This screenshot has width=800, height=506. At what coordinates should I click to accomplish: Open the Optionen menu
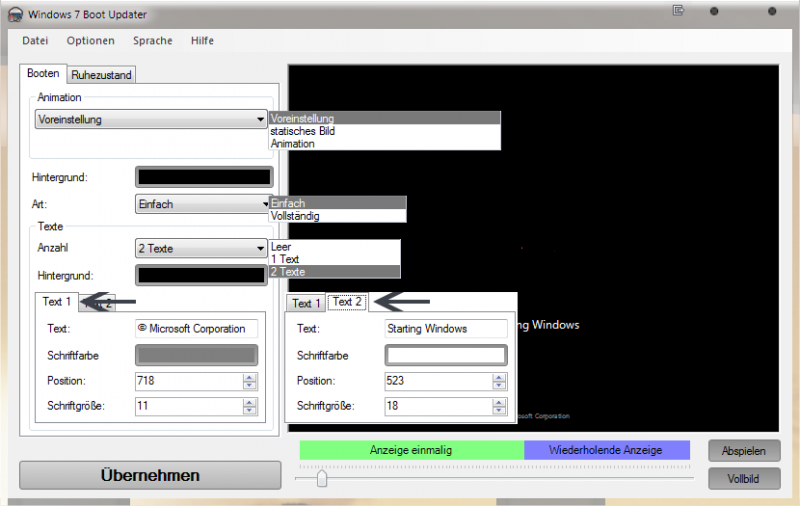[x=90, y=41]
